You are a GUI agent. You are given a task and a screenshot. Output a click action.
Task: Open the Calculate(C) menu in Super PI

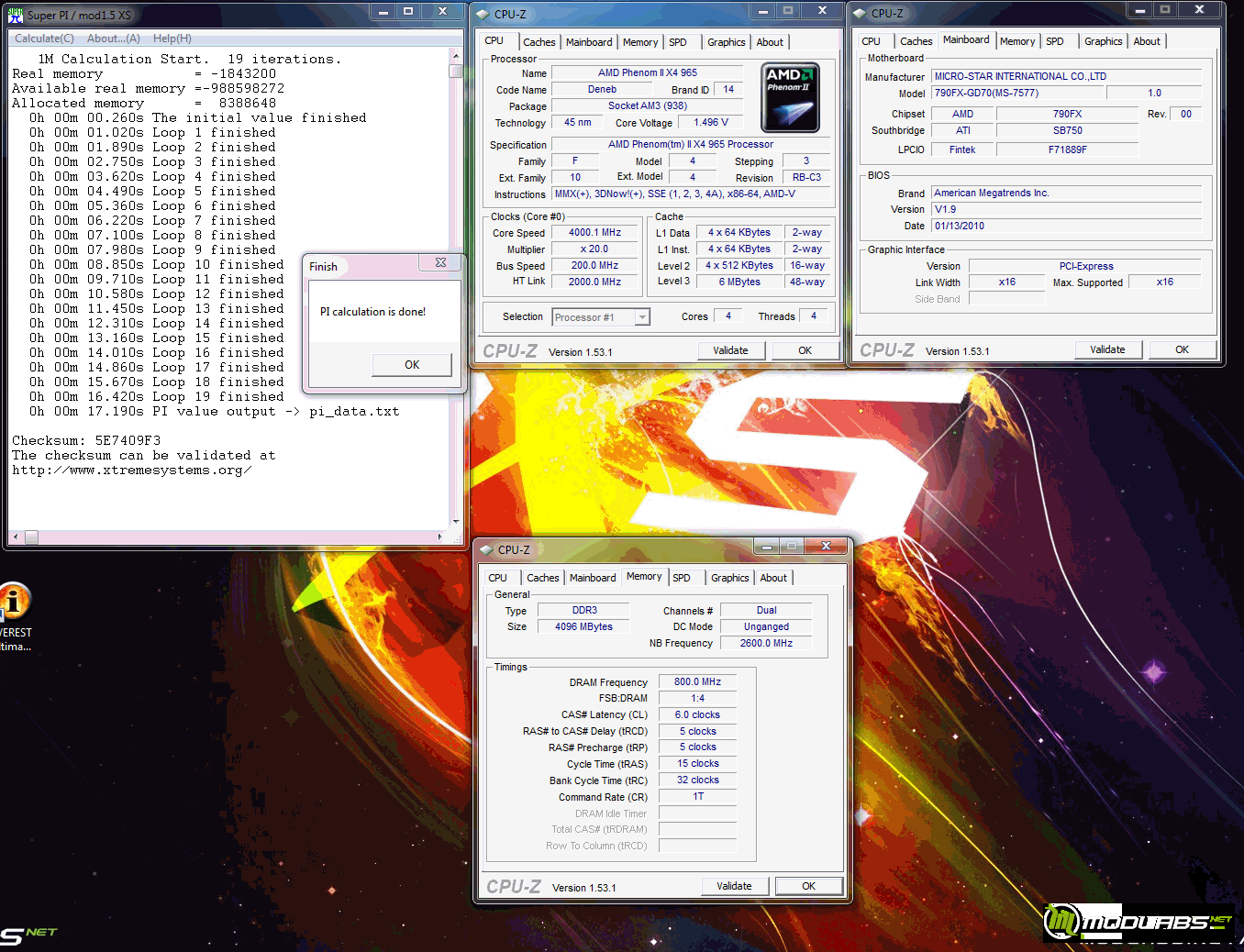click(44, 39)
